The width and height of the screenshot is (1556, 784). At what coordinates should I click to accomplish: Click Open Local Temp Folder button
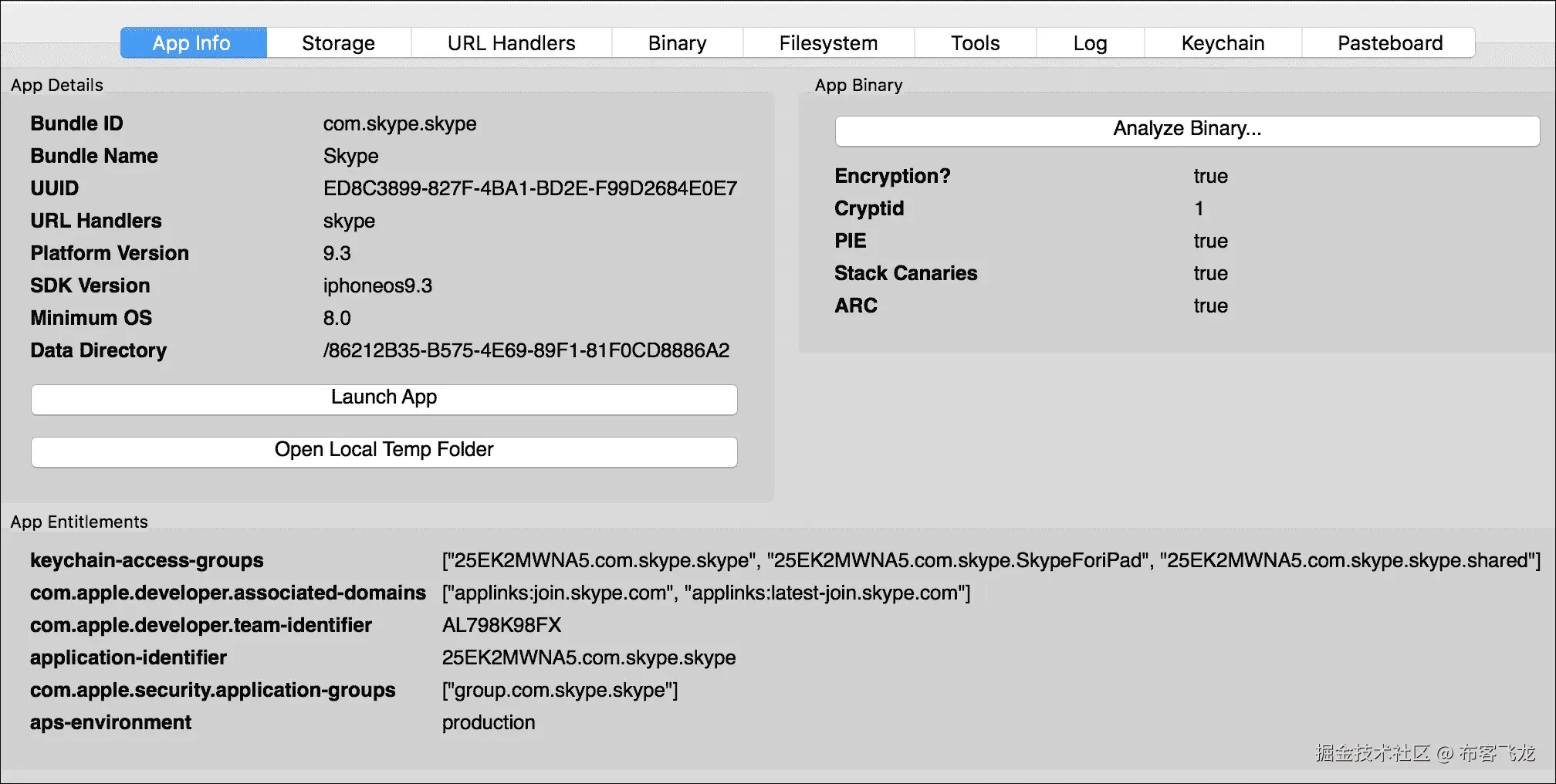point(384,451)
